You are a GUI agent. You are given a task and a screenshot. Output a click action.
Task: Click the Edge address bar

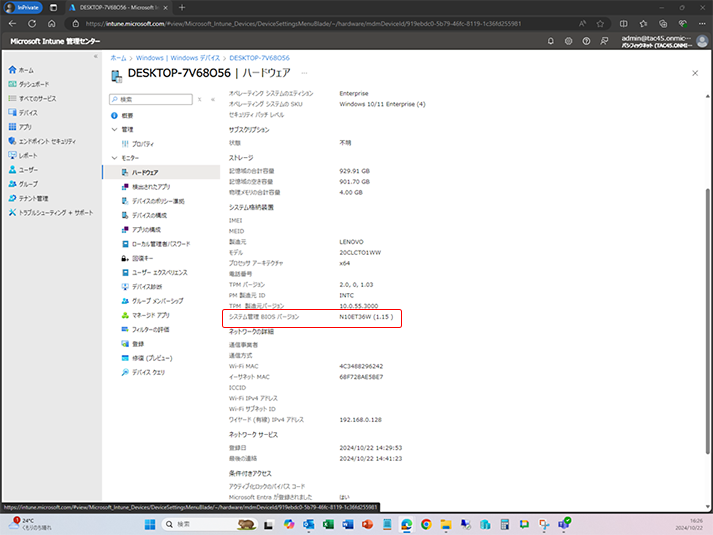point(303,24)
